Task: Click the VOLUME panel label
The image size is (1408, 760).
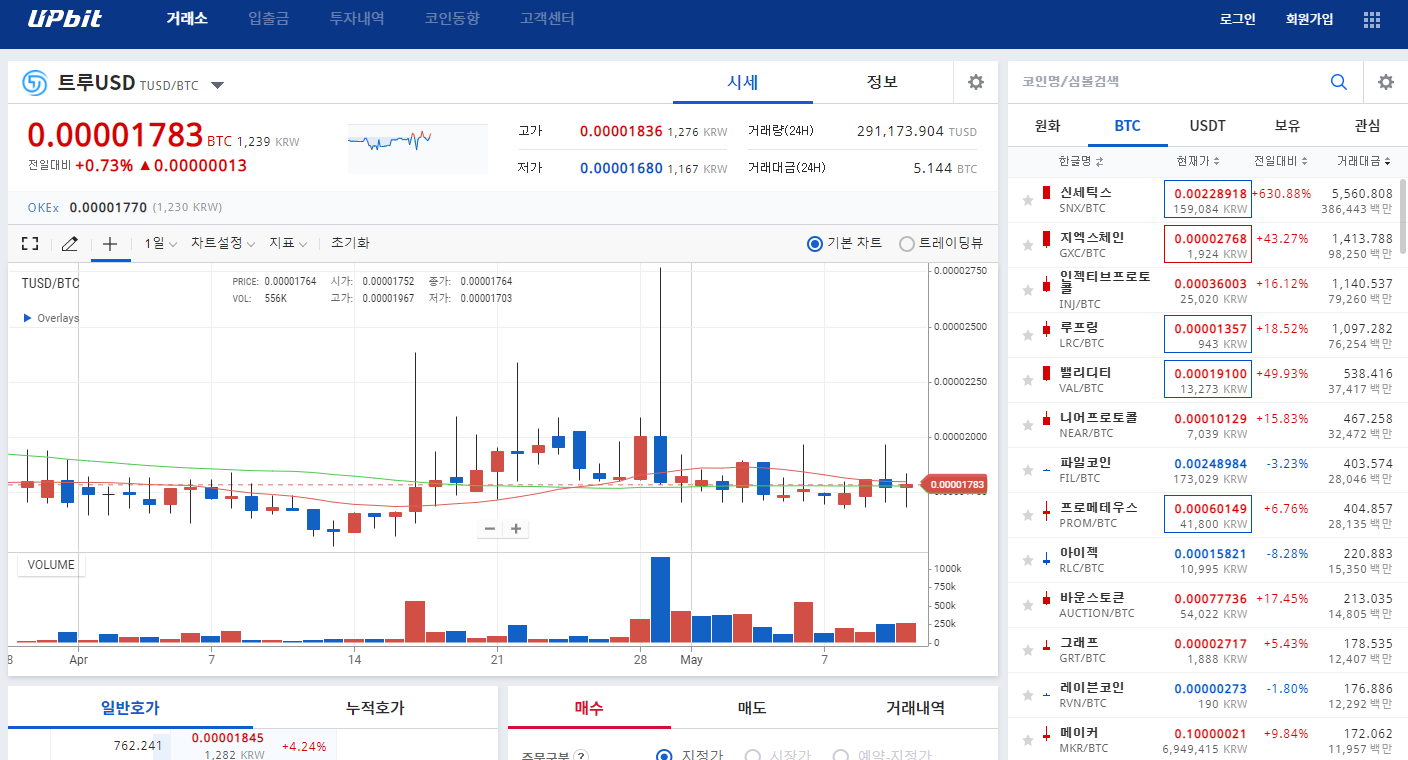Action: 51,565
